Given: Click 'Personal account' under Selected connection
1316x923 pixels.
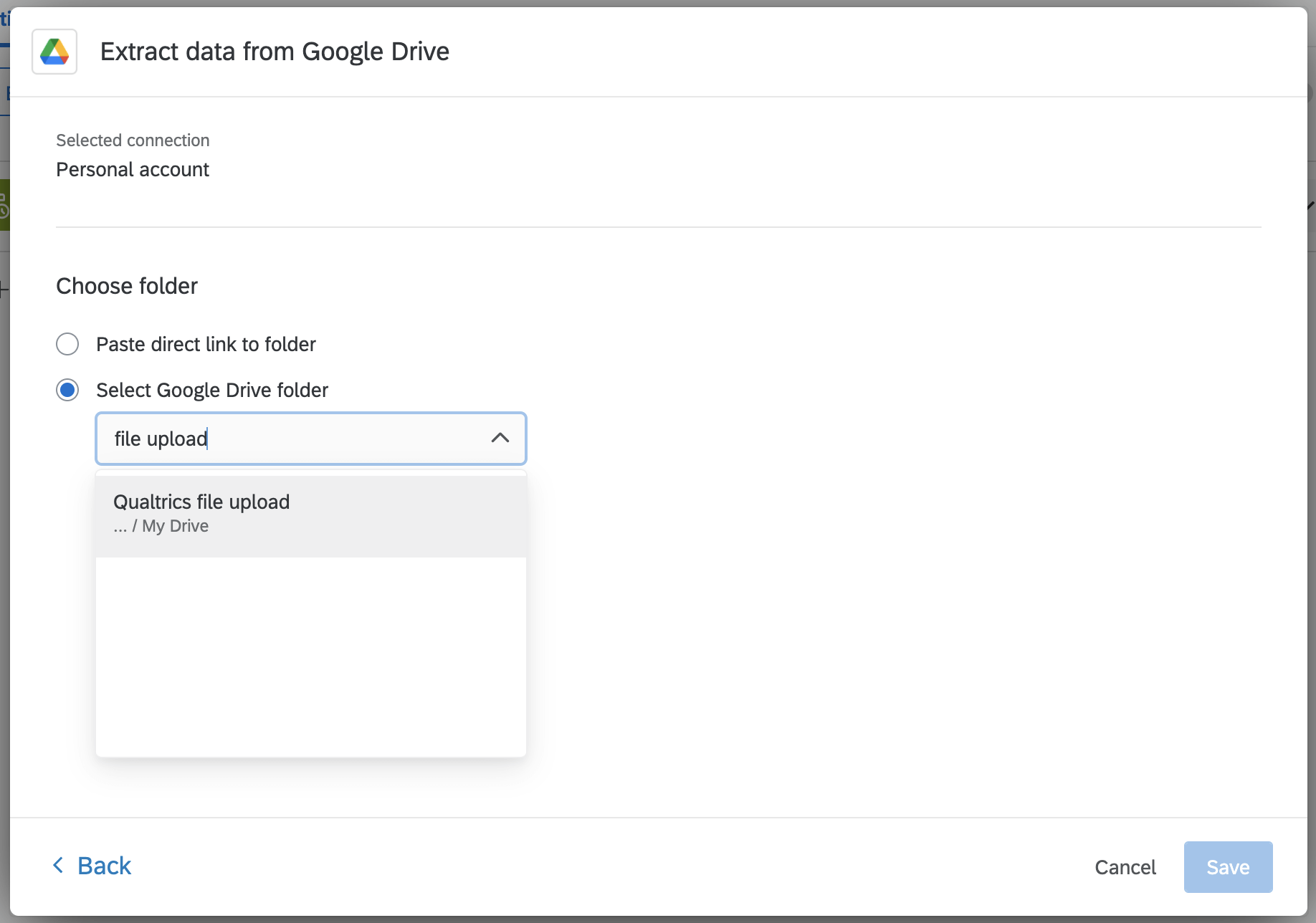Looking at the screenshot, I should (x=133, y=170).
